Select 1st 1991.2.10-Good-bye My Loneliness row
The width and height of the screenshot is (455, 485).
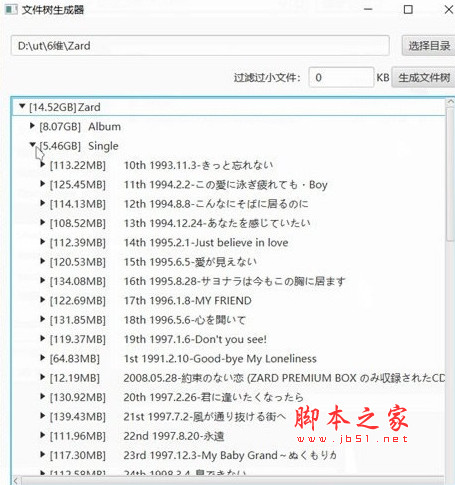[x=220, y=358]
